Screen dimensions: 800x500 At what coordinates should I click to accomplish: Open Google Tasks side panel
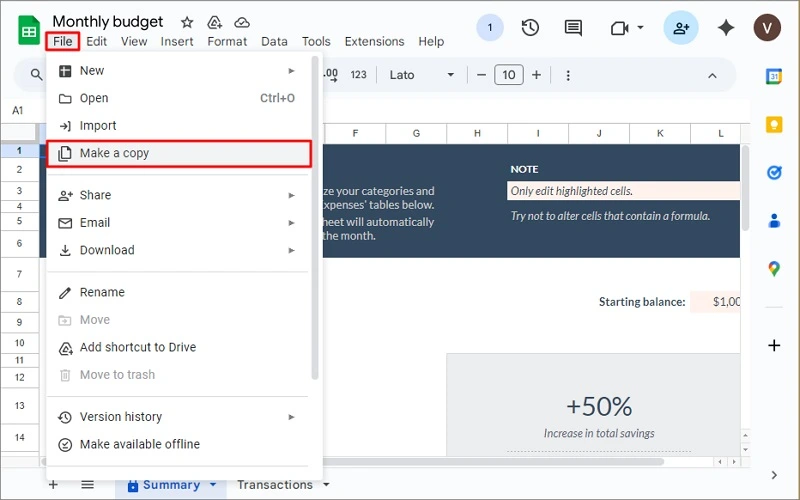[774, 172]
